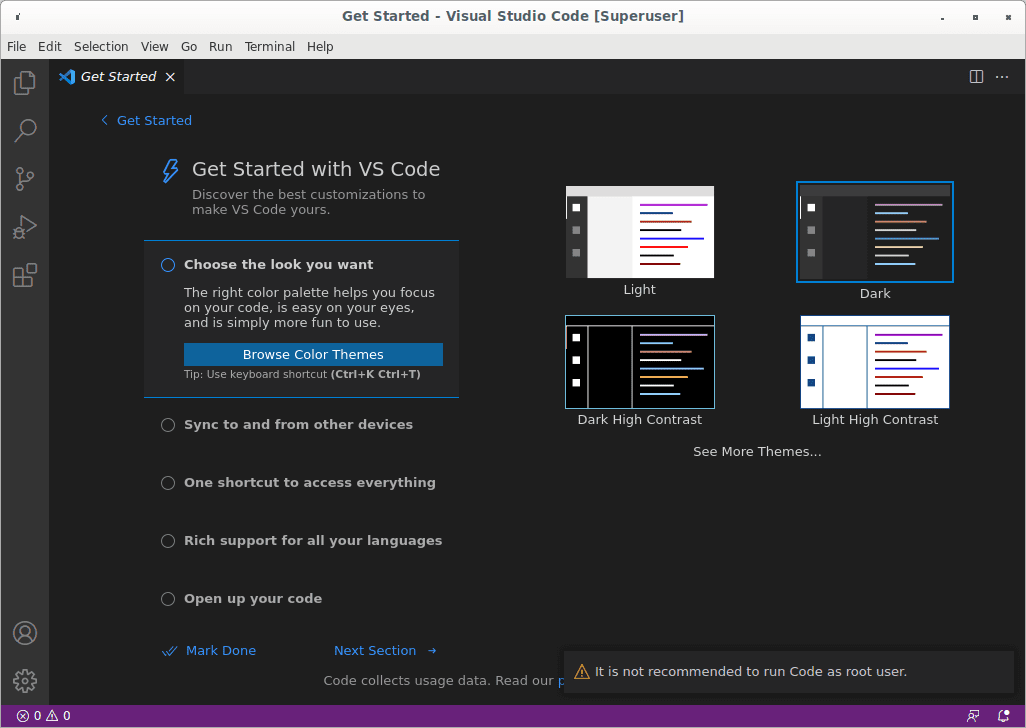This screenshot has height=728, width=1026.
Task: Open the Accounts icon in activity bar
Action: (25, 633)
